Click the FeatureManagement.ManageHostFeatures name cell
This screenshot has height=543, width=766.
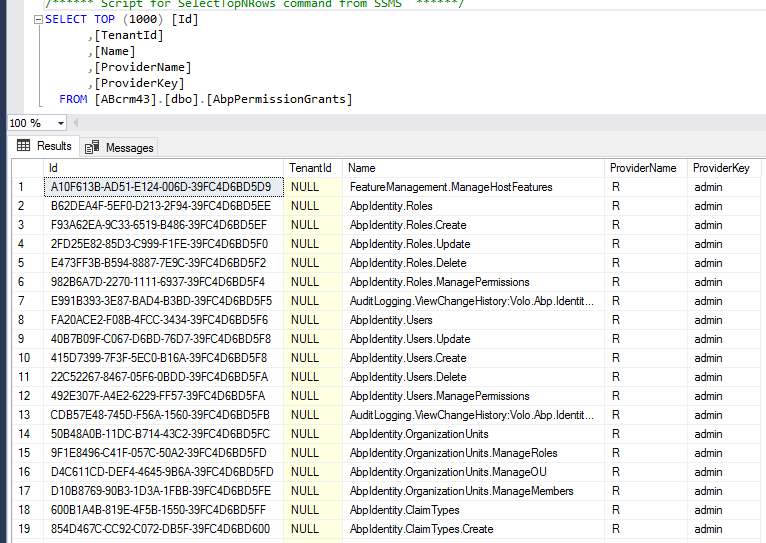click(451, 187)
